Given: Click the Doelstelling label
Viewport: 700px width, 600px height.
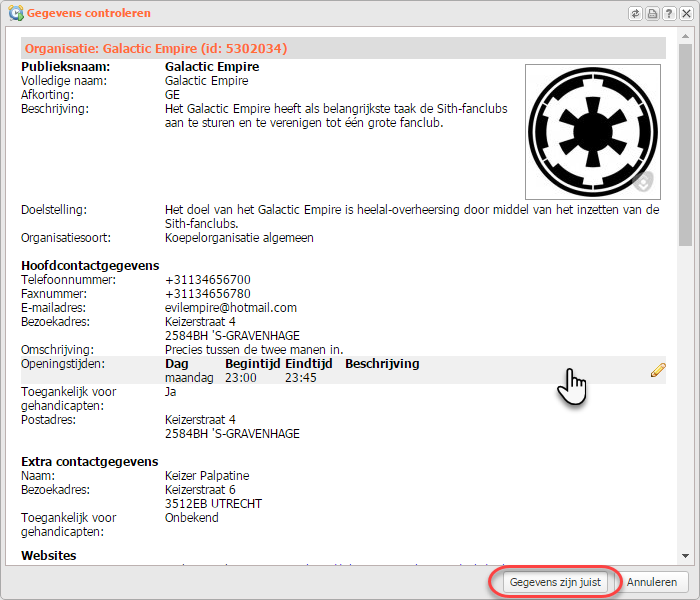Looking at the screenshot, I should 54,210.
